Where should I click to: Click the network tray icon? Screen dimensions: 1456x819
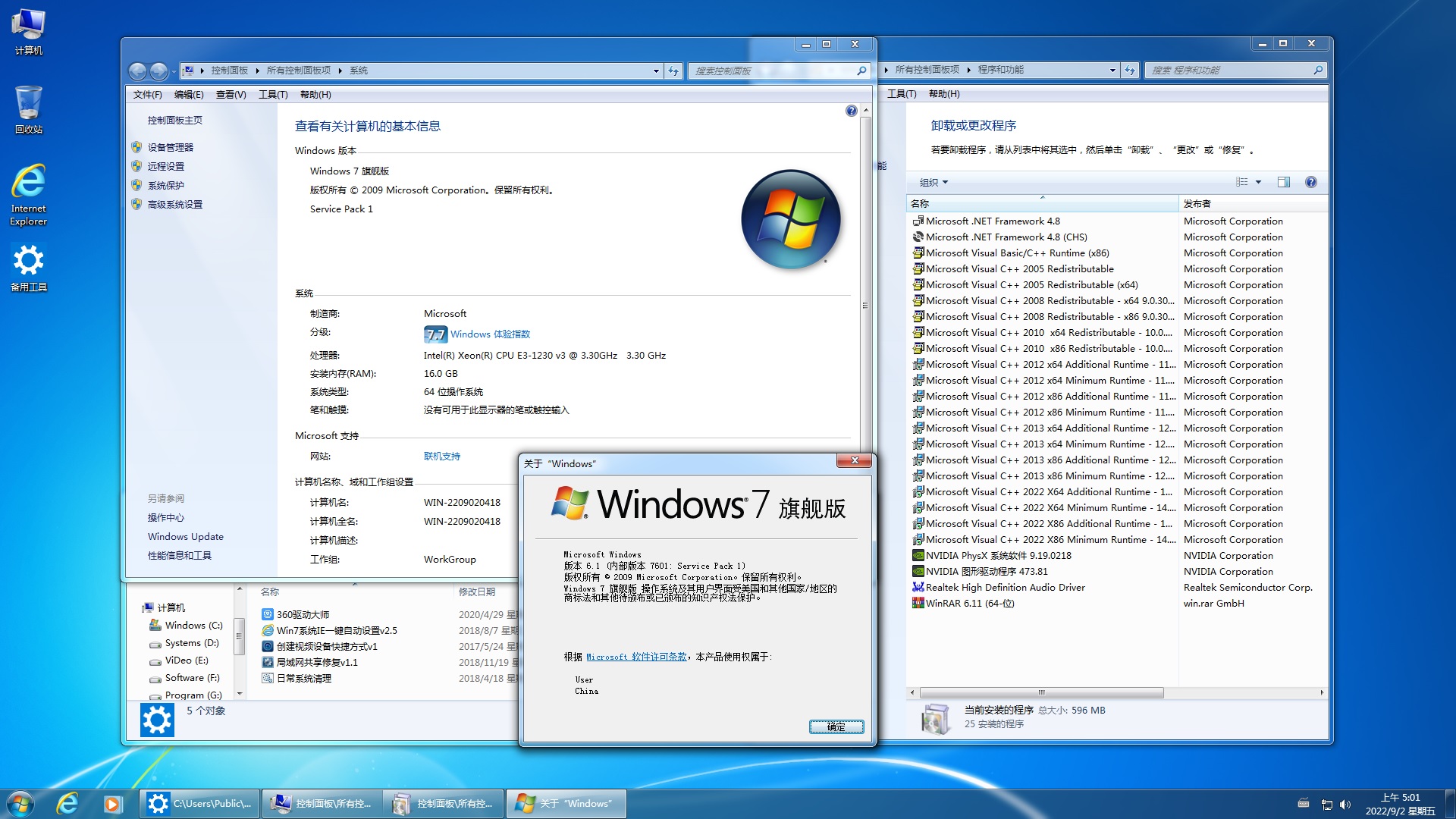pyautogui.click(x=1326, y=805)
